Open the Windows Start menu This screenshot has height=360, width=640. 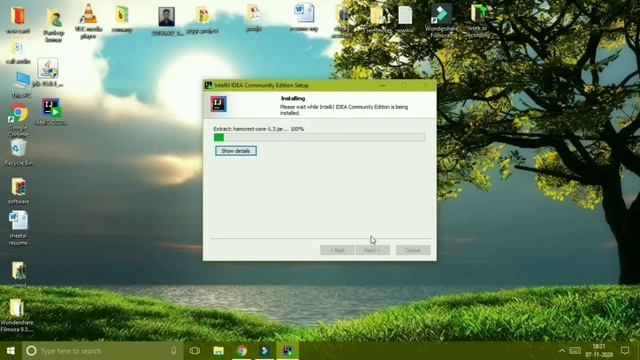click(x=11, y=351)
